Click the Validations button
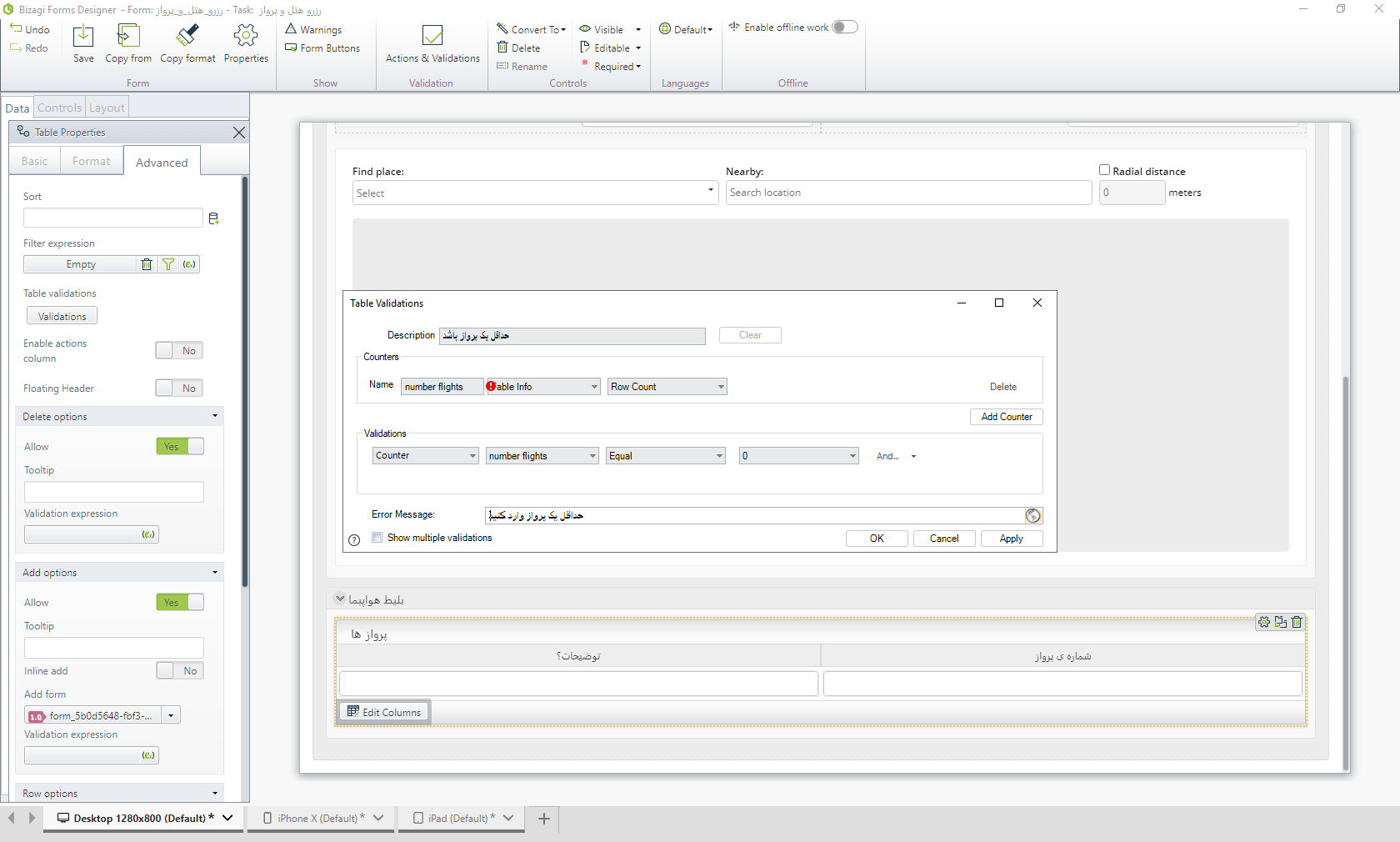 [62, 316]
